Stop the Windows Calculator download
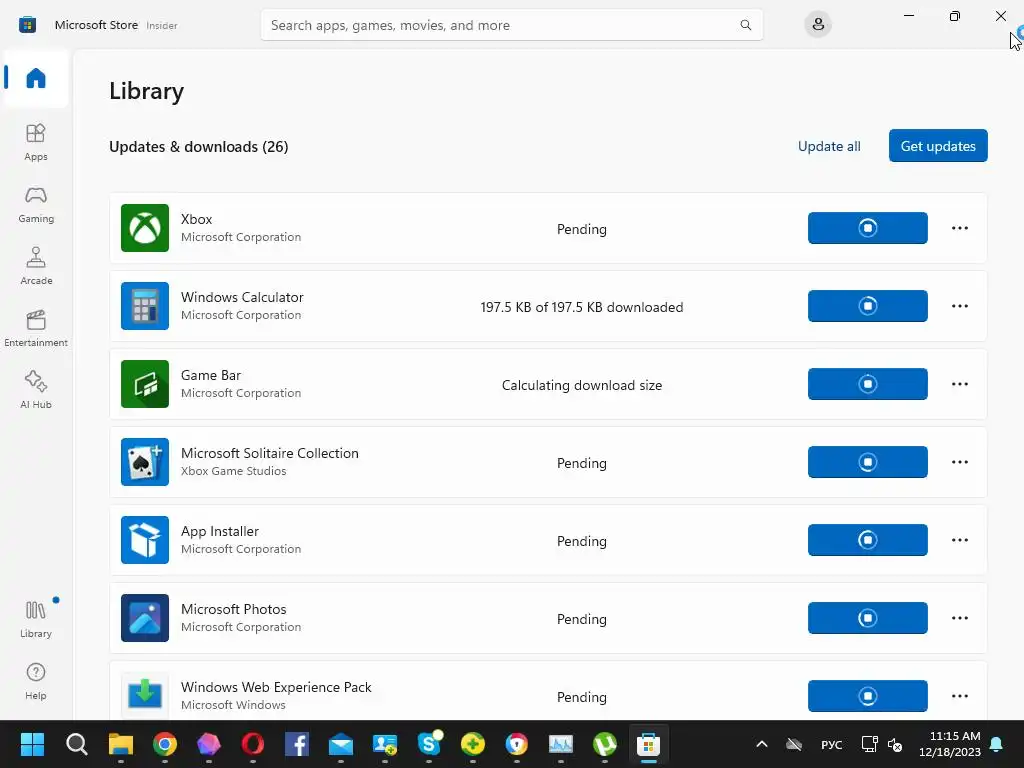This screenshot has height=768, width=1024. click(x=867, y=306)
